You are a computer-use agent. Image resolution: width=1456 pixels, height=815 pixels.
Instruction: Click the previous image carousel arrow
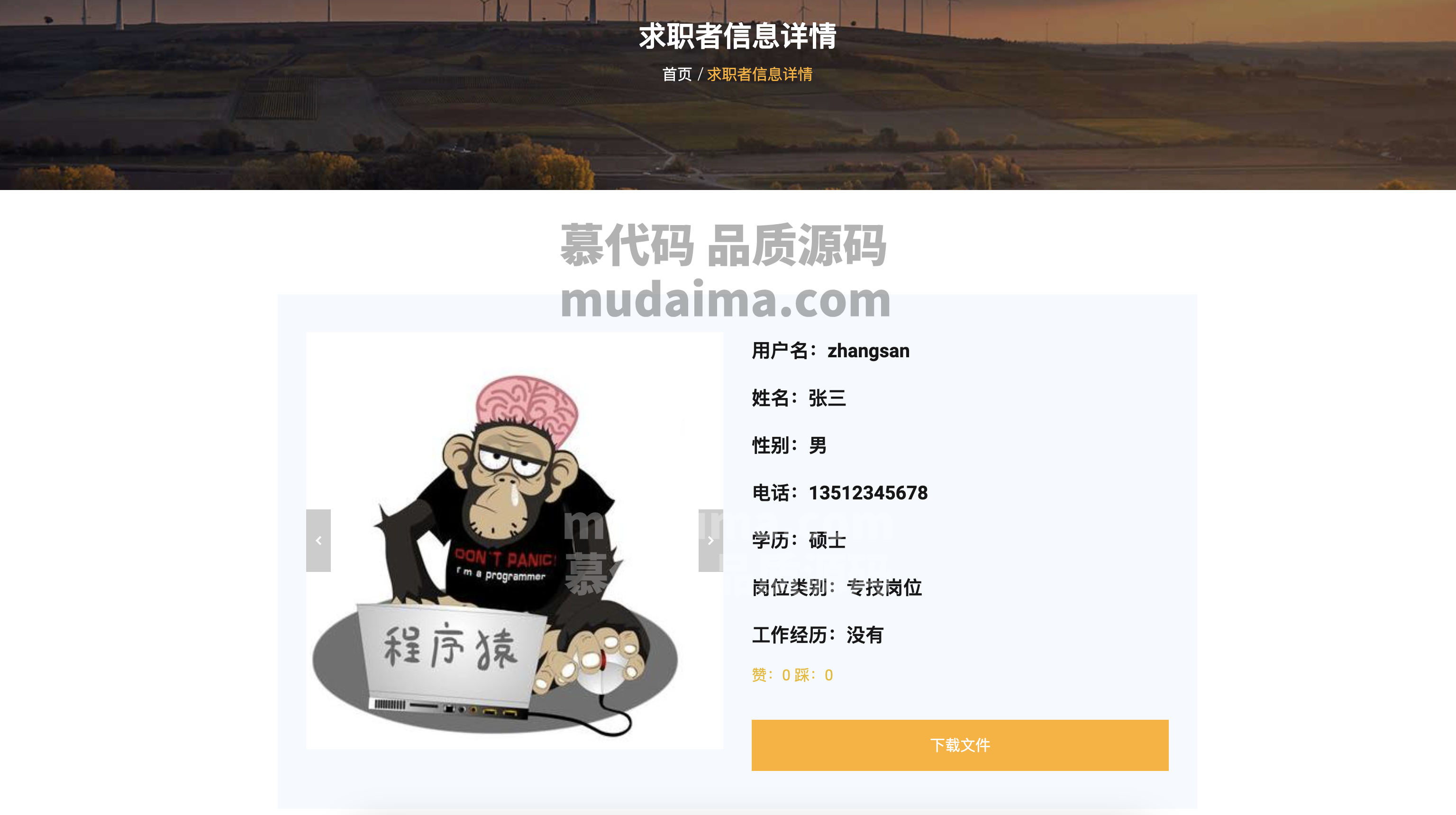[318, 540]
